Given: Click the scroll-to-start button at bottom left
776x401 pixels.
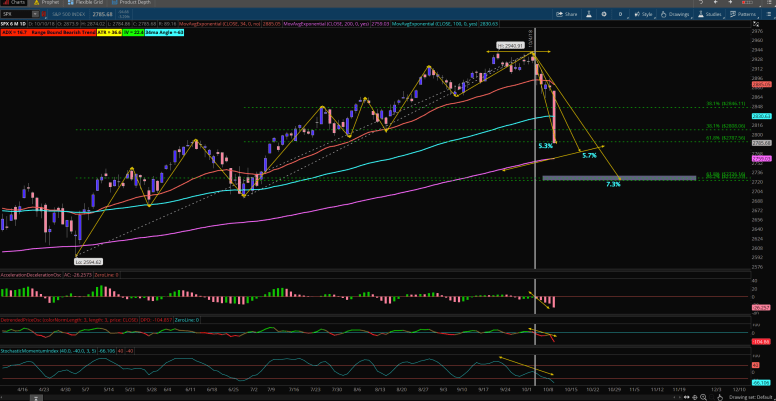Looking at the screenshot, I should tap(34, 397).
